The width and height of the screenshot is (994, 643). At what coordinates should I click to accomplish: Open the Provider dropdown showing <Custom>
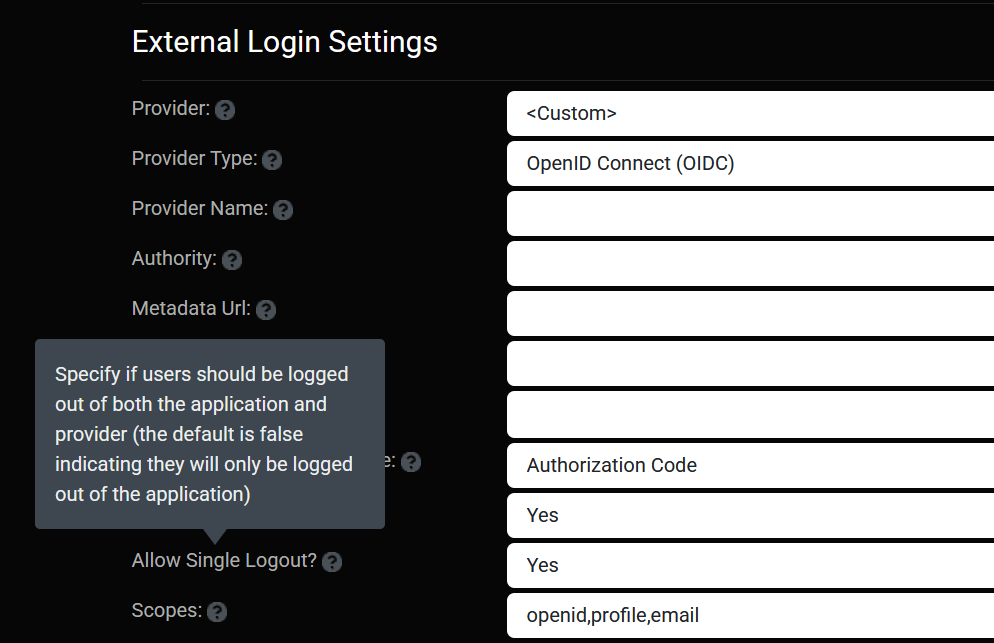[750, 113]
